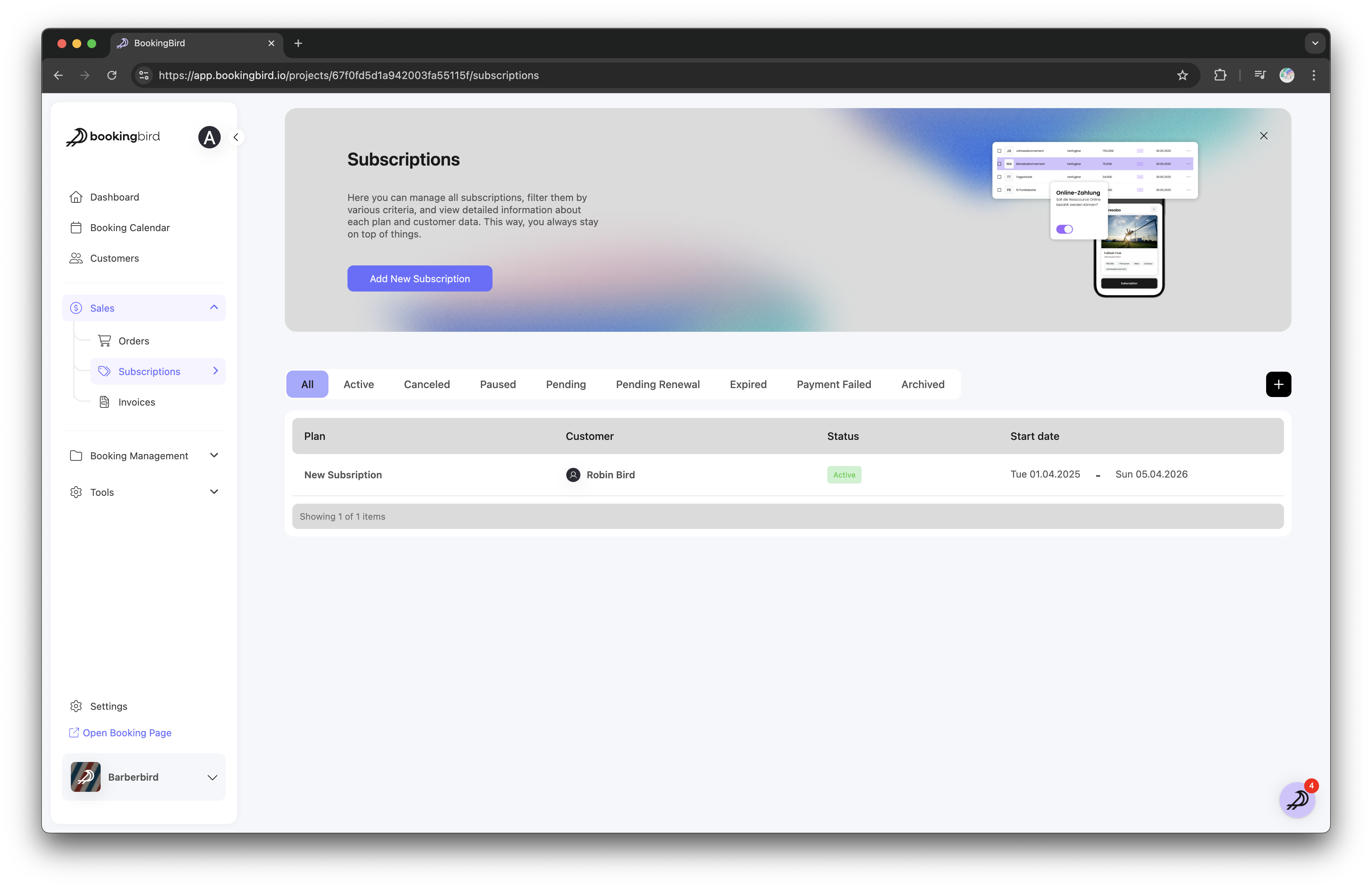Open Dashboard via the house icon
The width and height of the screenshot is (1372, 888).
click(76, 197)
